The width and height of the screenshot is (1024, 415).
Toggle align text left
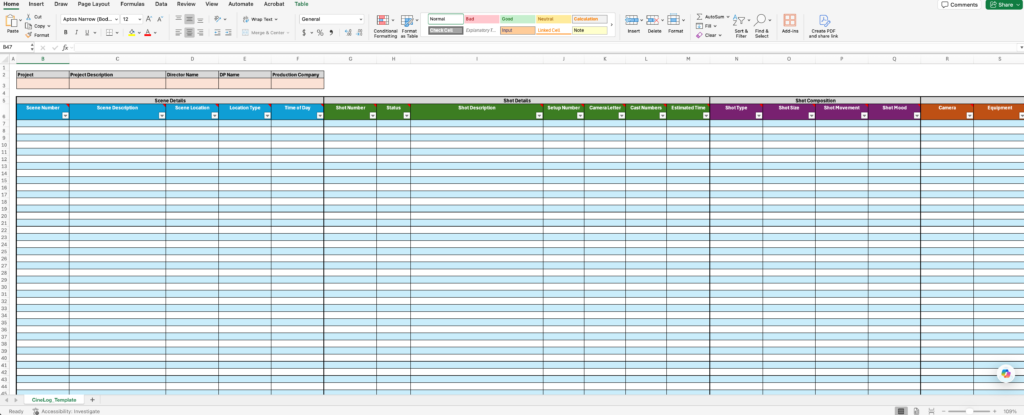[178, 32]
